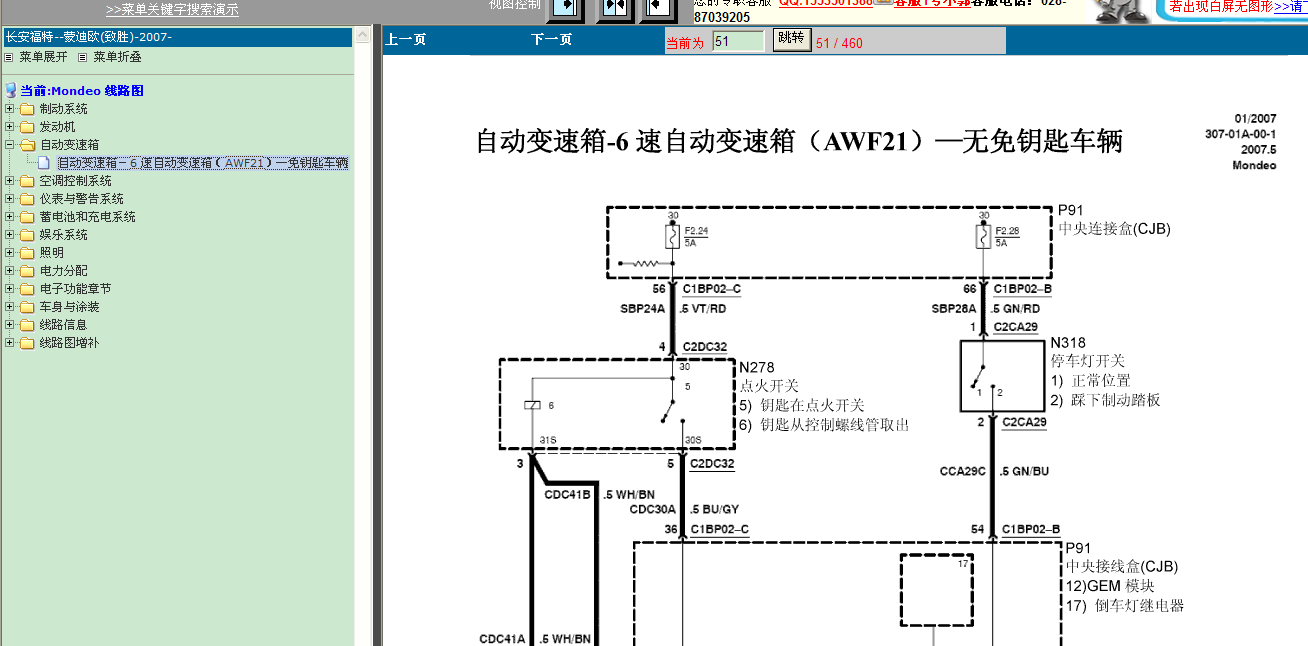Open the 菜单关键字搜索演示 link
The height and width of the screenshot is (646, 1308).
170,10
